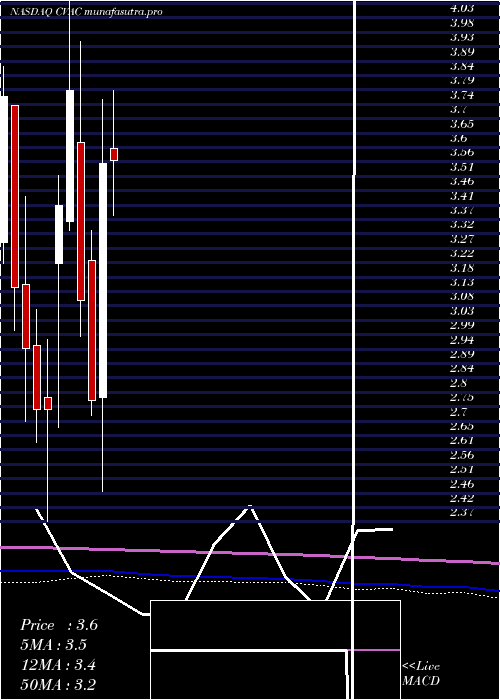Select the 2.56 price axis label
Screen dimensions: 500x700
pos(462,455)
